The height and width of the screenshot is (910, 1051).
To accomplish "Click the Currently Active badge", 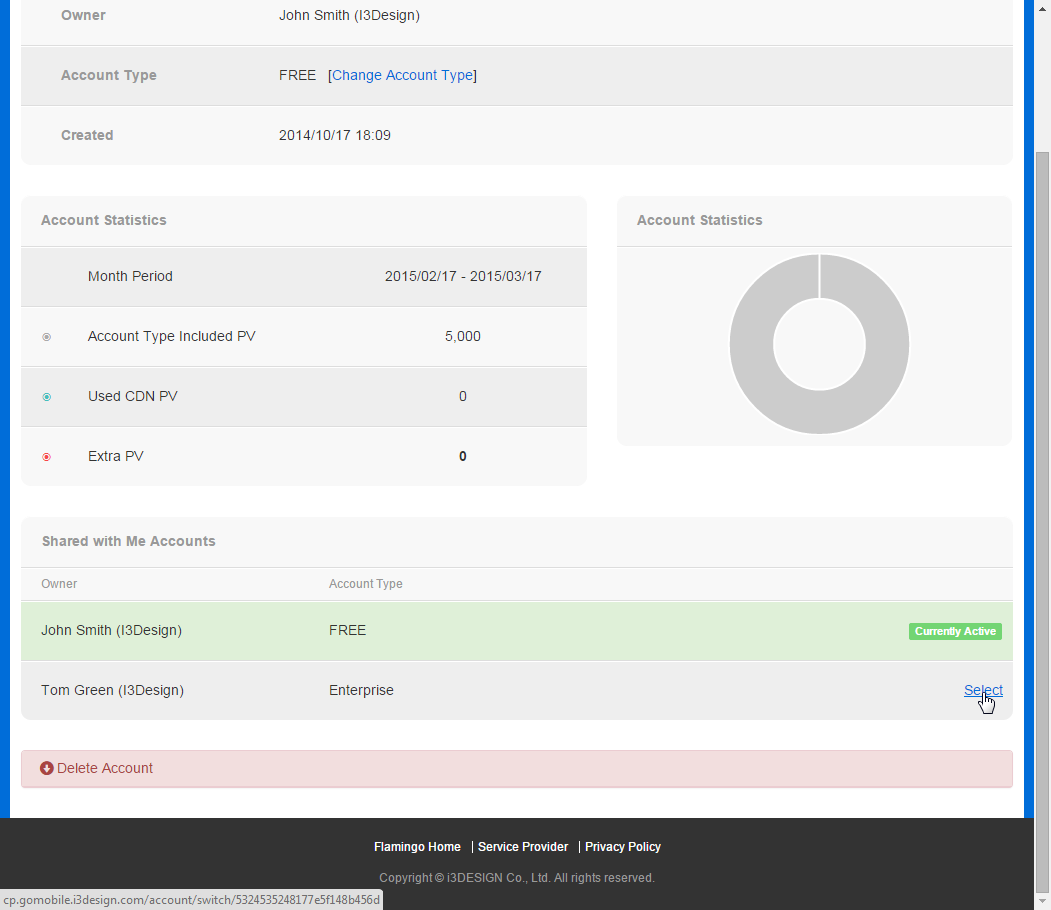I will point(955,631).
